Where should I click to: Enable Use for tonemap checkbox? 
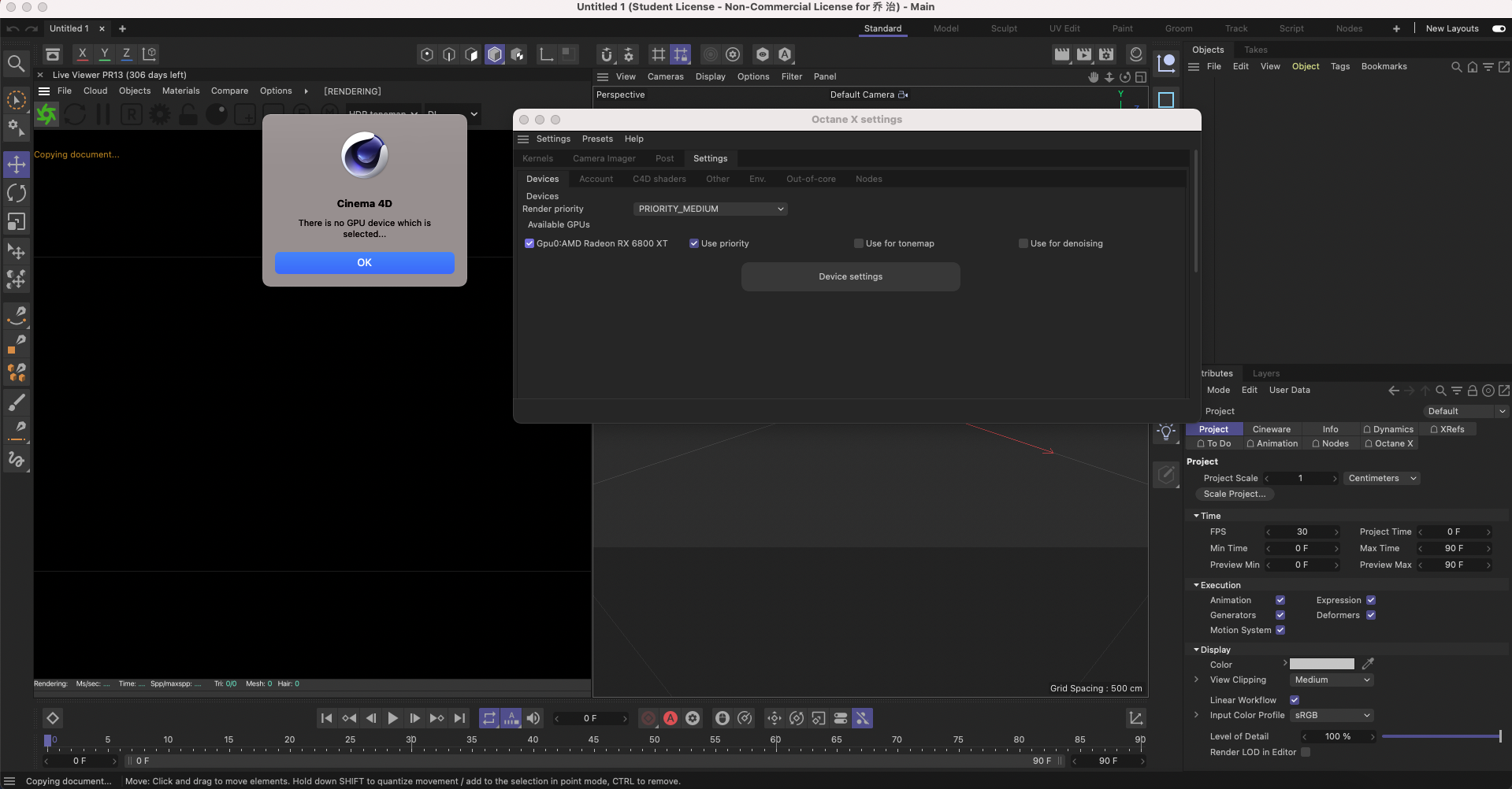coord(859,243)
